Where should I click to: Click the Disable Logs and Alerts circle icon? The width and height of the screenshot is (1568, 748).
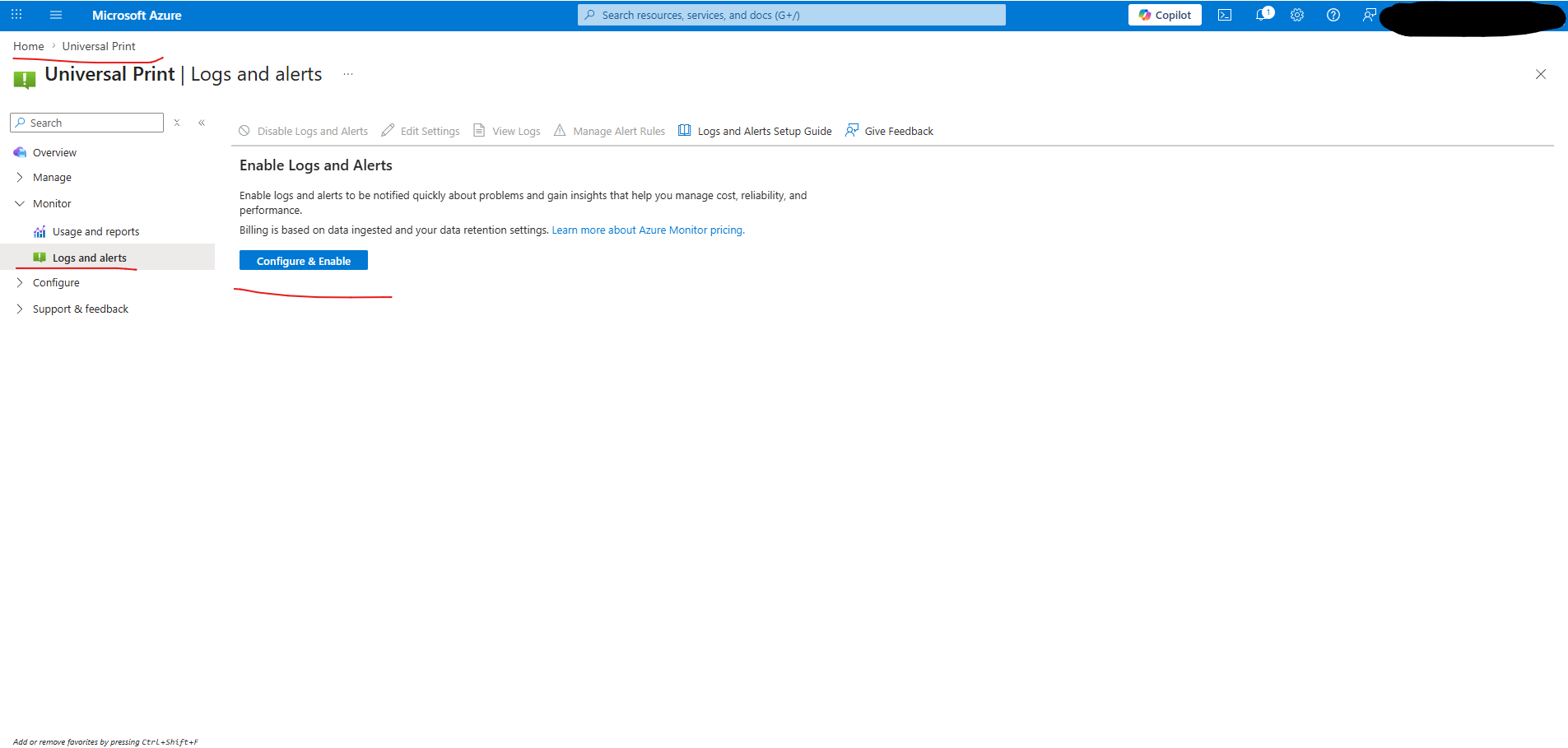click(x=244, y=130)
